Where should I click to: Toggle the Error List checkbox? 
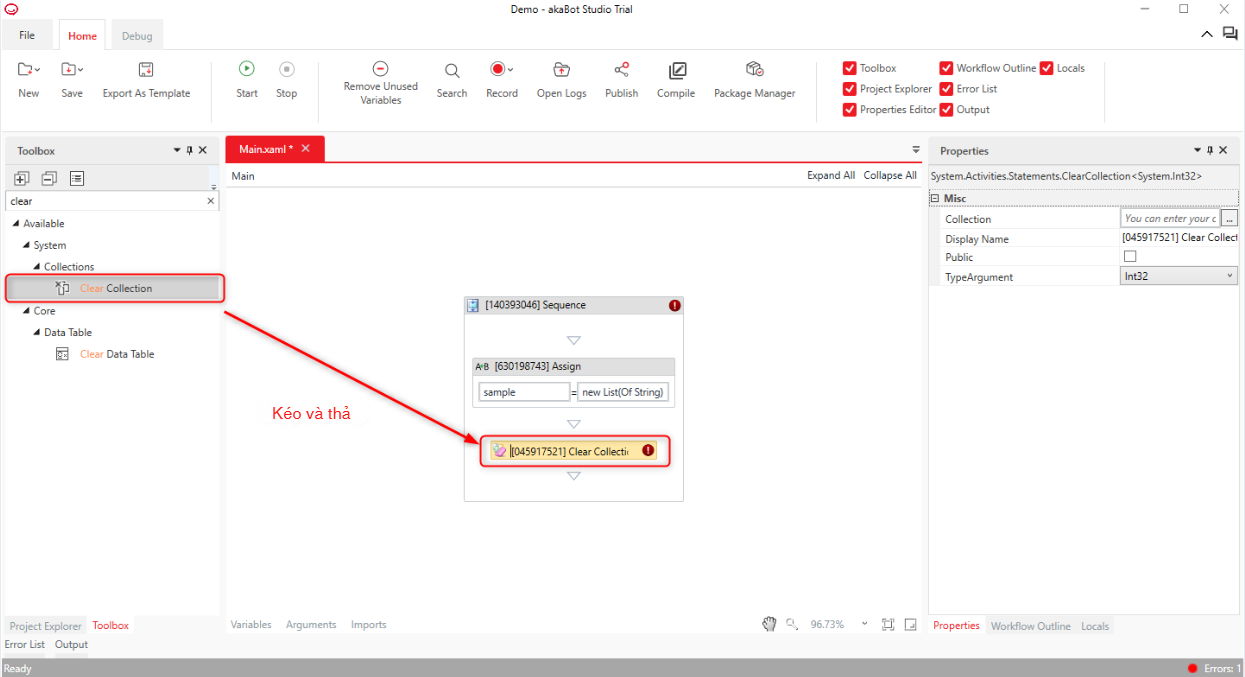click(946, 89)
